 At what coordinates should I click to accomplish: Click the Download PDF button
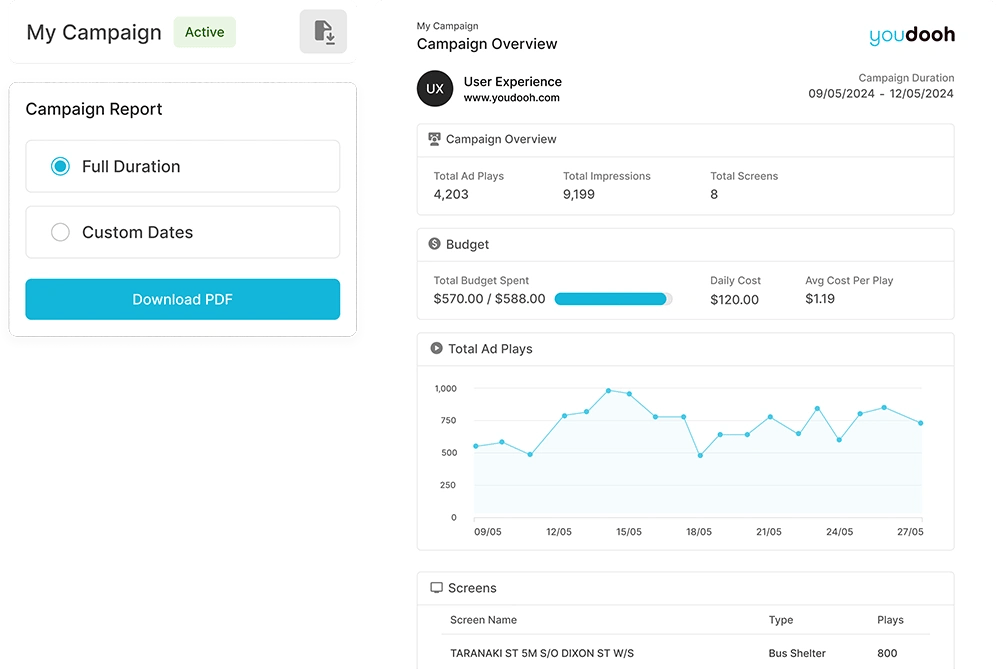tap(182, 300)
